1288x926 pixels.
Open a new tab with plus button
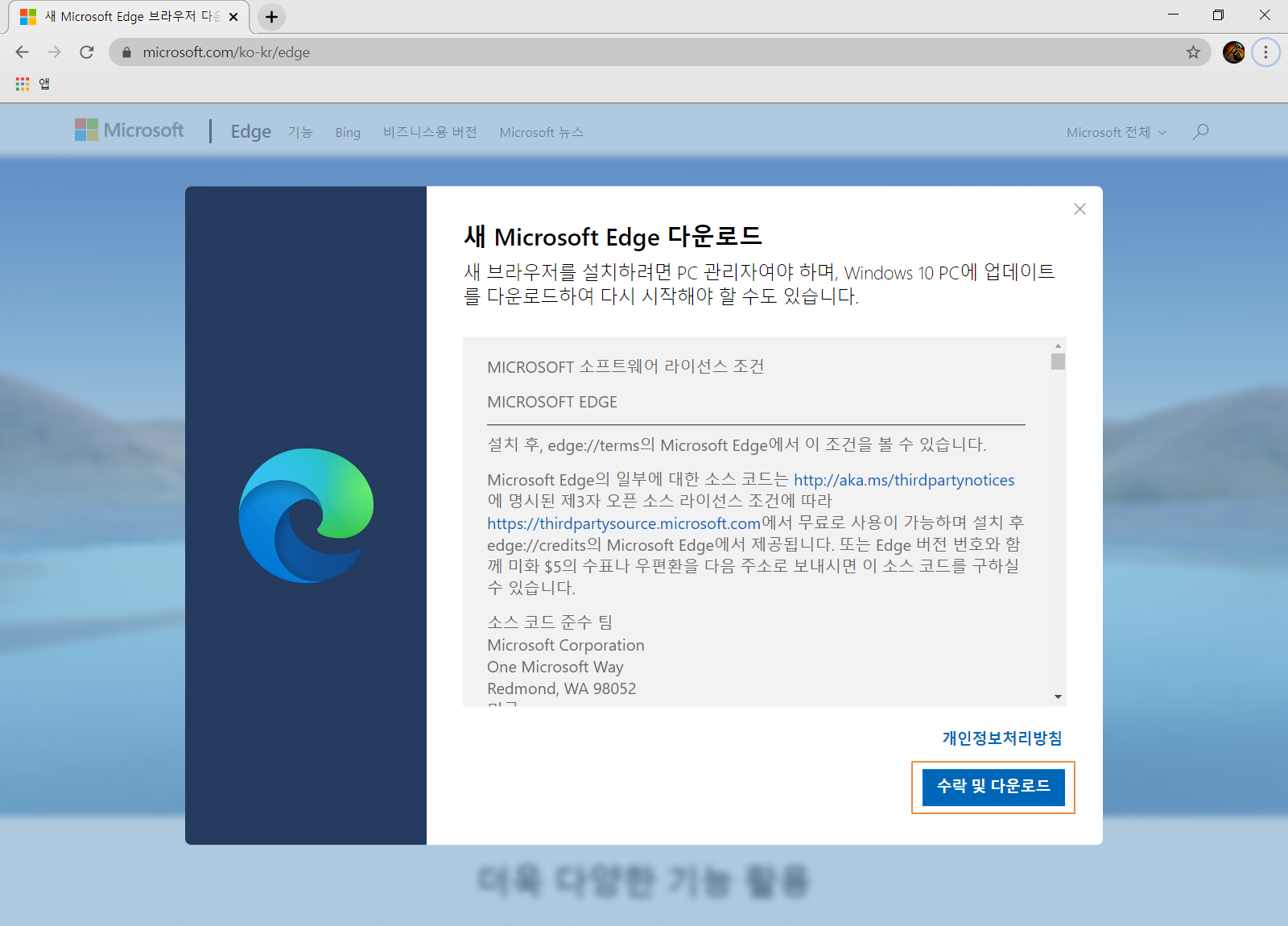(x=272, y=17)
